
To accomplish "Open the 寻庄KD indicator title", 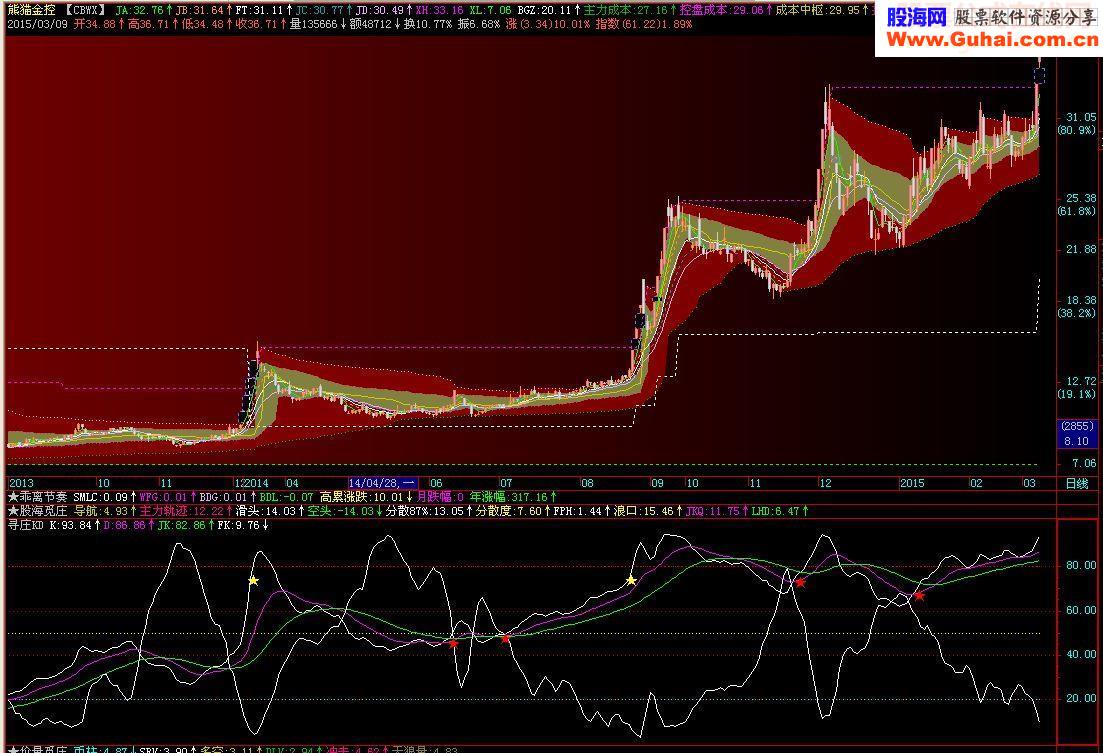I will [x=26, y=525].
